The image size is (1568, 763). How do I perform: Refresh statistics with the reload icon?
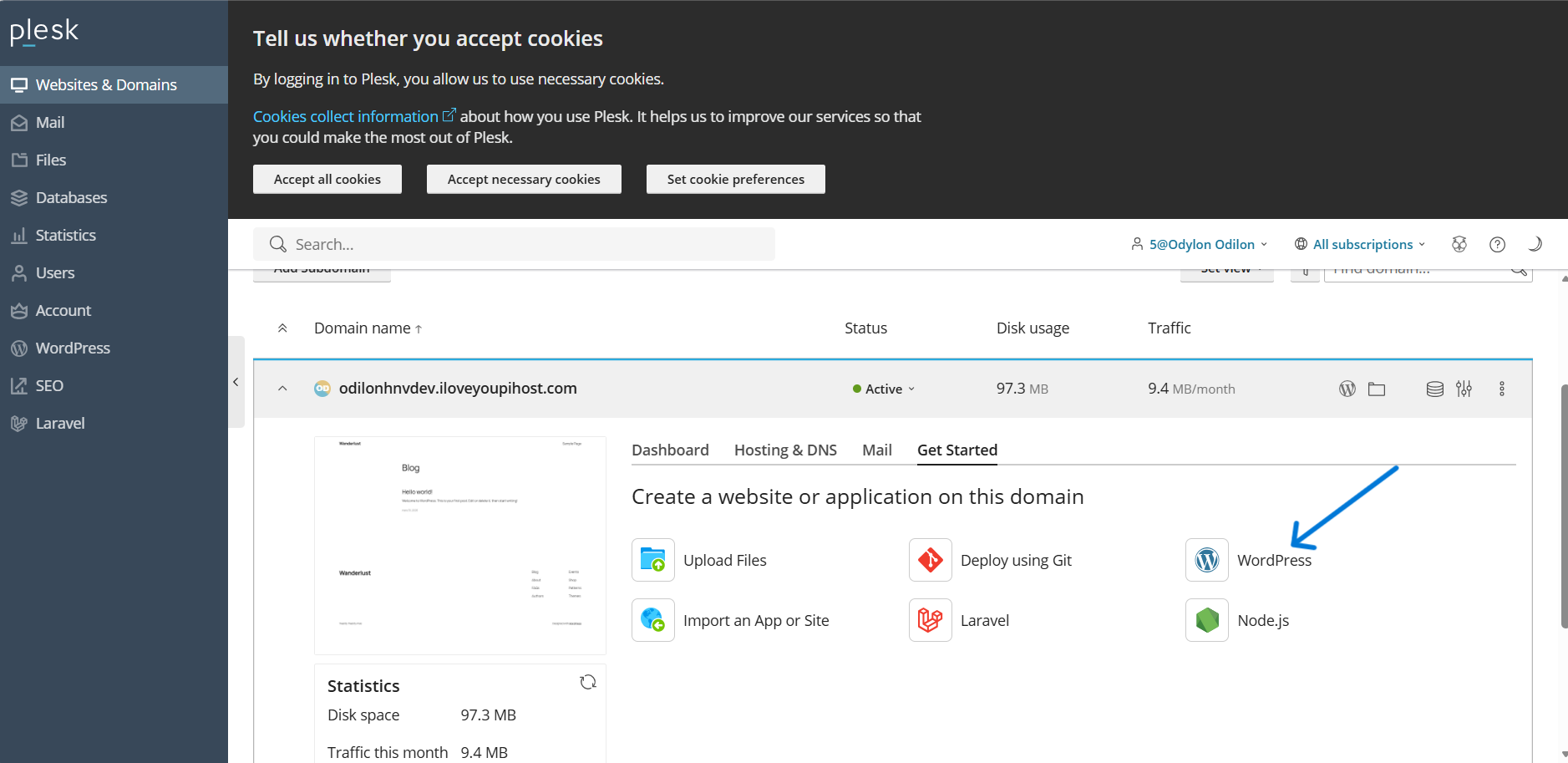tap(588, 682)
